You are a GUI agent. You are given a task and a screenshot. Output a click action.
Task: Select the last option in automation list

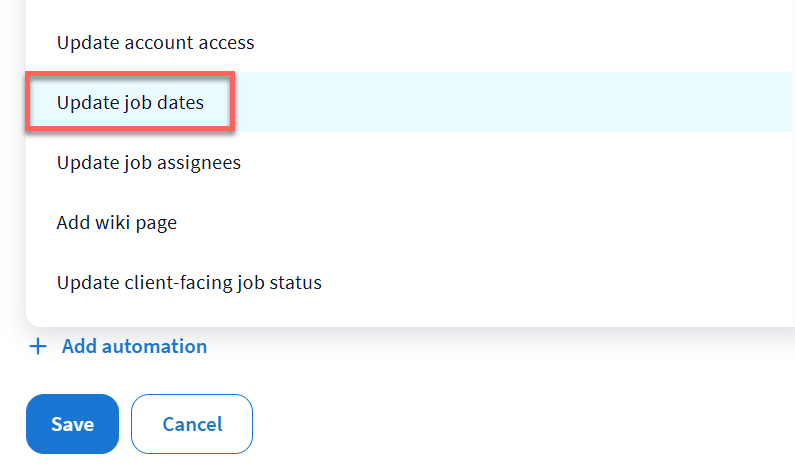[189, 282]
